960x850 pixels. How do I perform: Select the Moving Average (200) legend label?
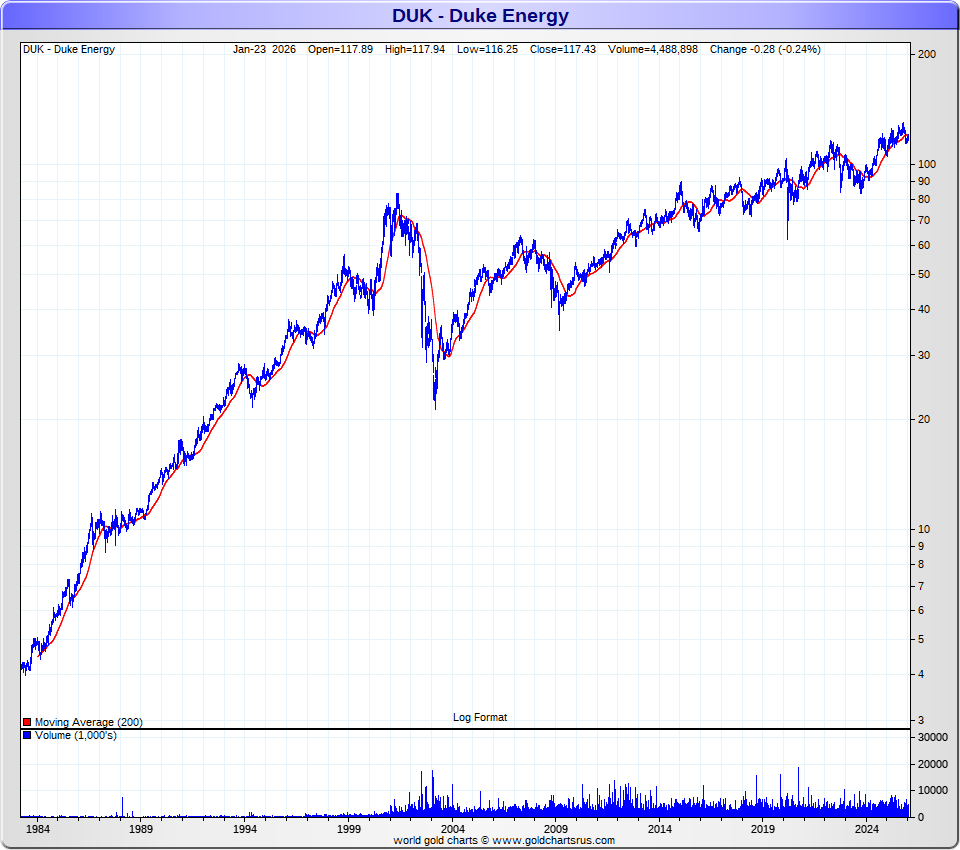coord(88,722)
